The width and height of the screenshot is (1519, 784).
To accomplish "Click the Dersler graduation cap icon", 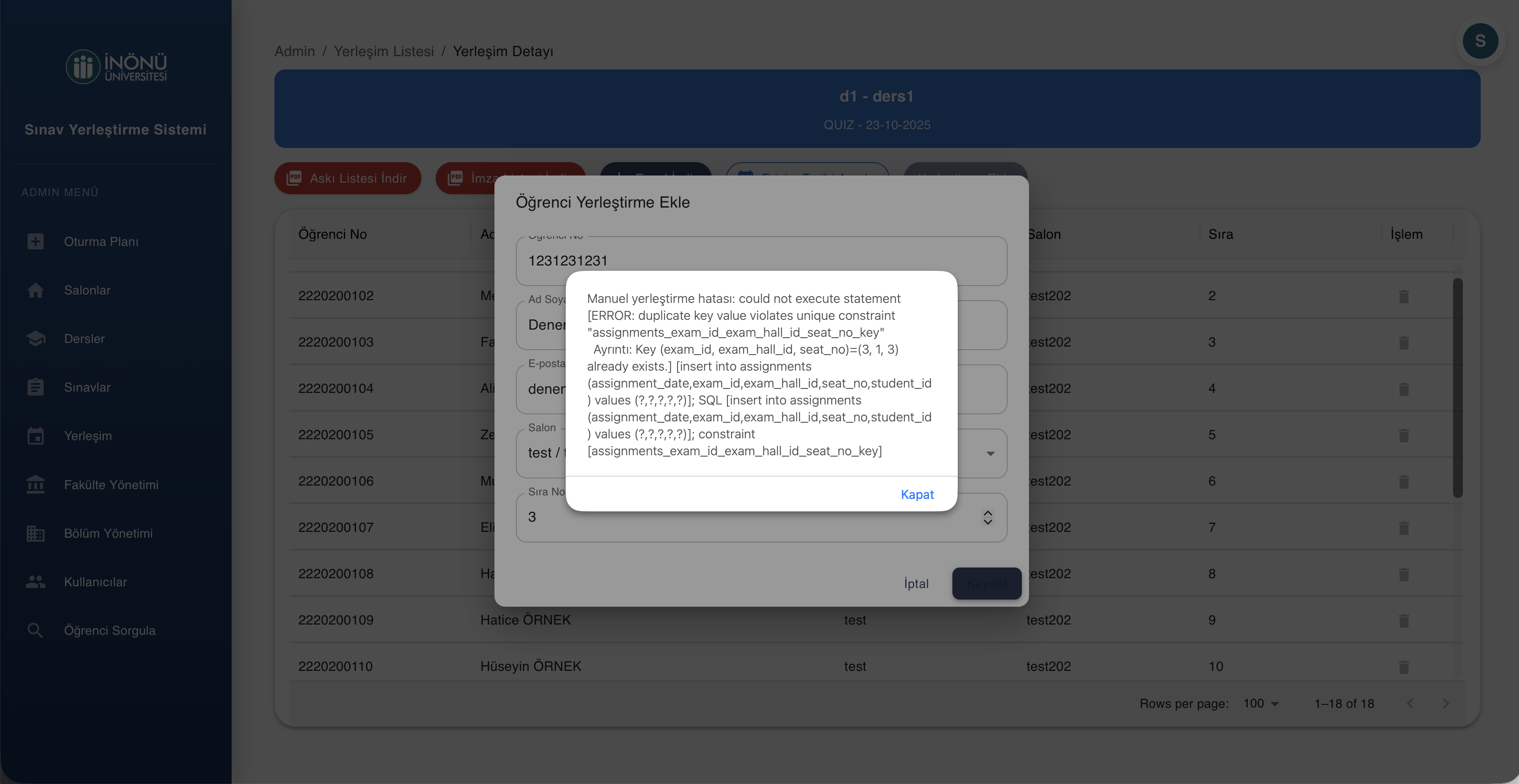I will click(x=35, y=339).
